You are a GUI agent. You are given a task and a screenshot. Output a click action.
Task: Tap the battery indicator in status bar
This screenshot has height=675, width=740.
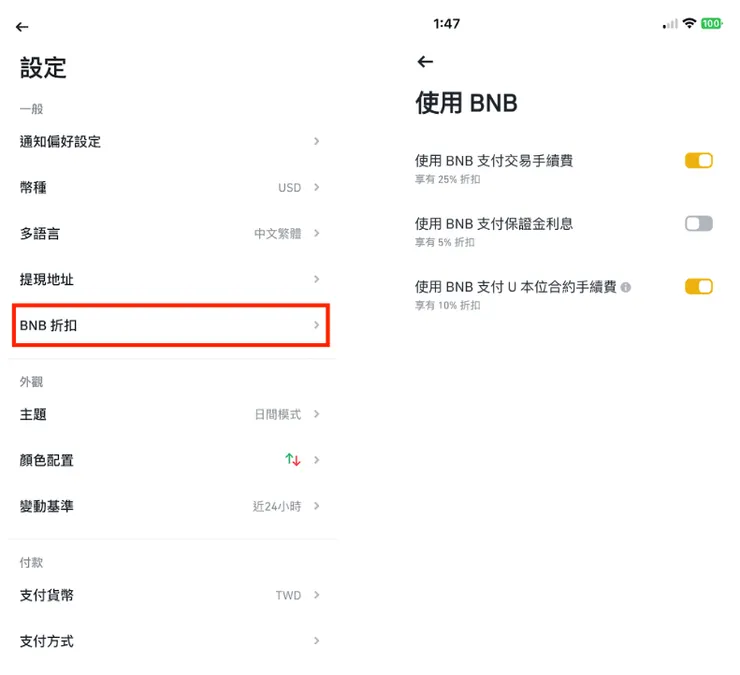[711, 23]
